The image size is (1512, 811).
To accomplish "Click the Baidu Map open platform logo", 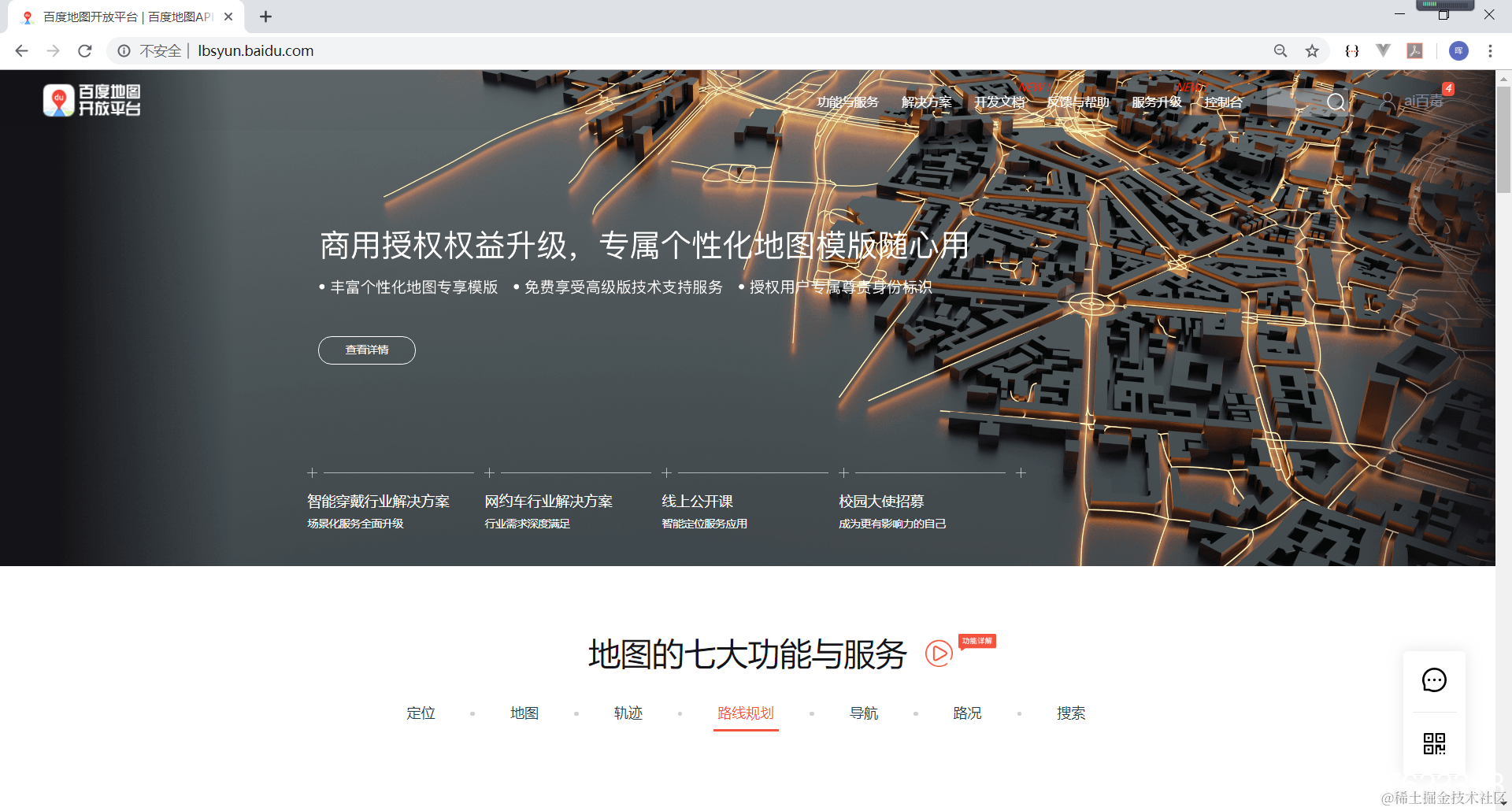I will pos(91,100).
